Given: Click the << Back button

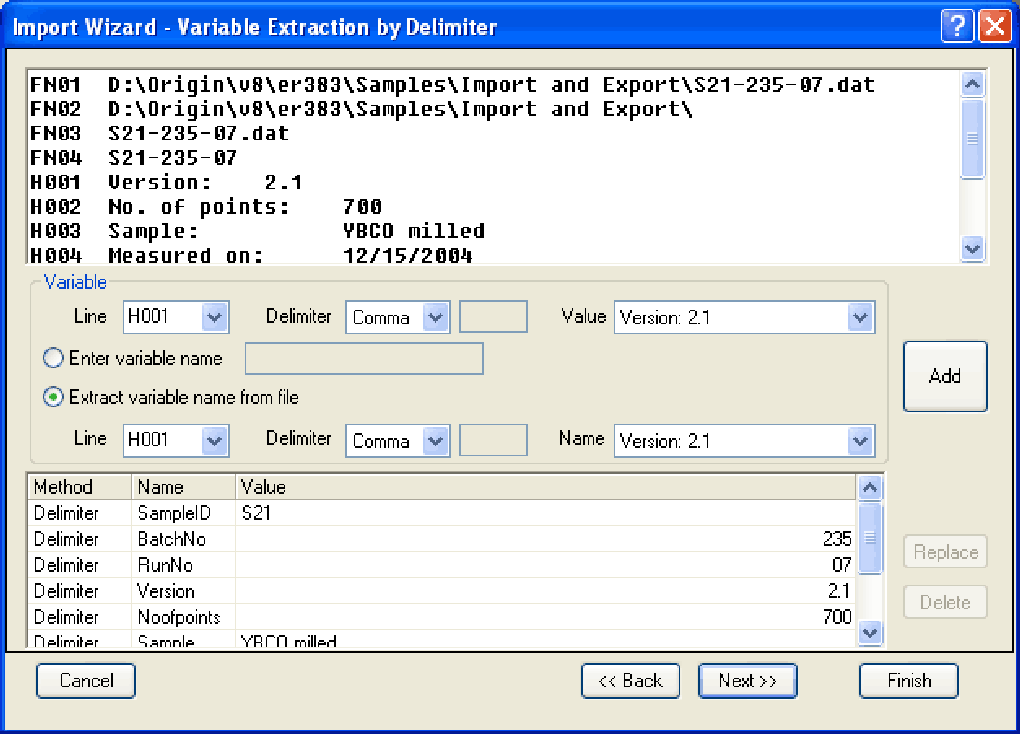Looking at the screenshot, I should point(630,681).
